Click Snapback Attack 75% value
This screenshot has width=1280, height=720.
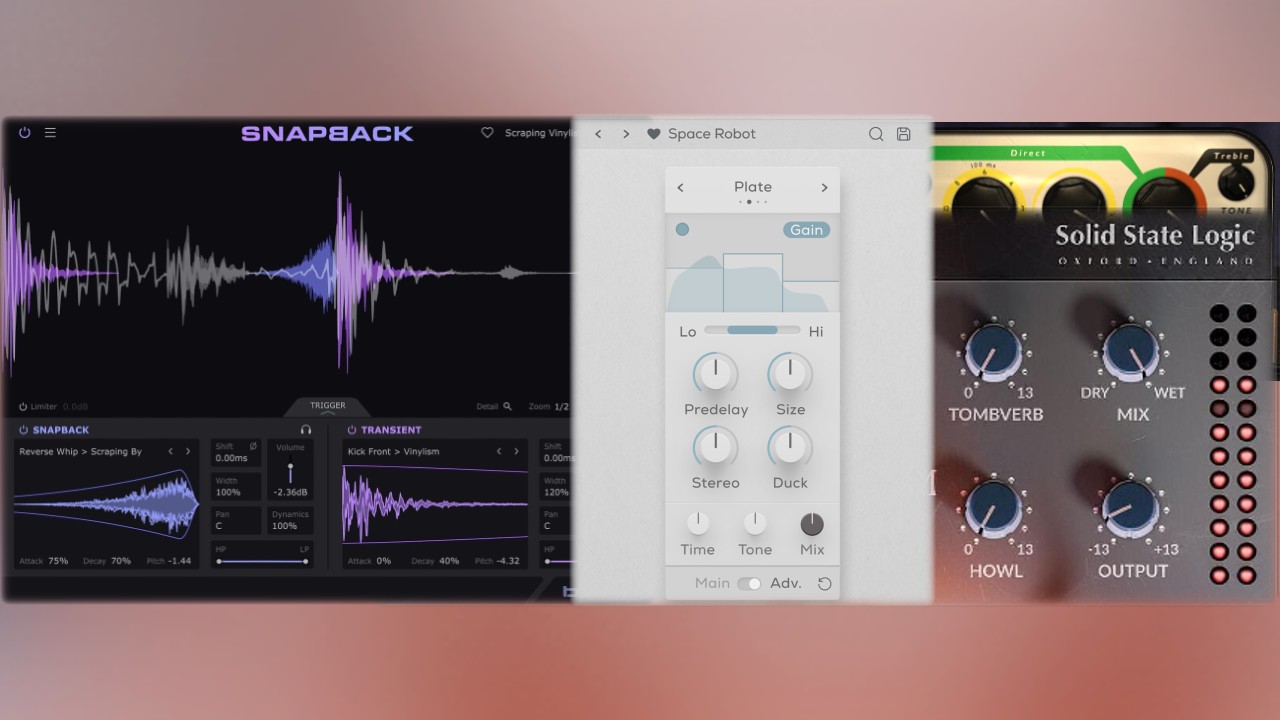point(58,561)
